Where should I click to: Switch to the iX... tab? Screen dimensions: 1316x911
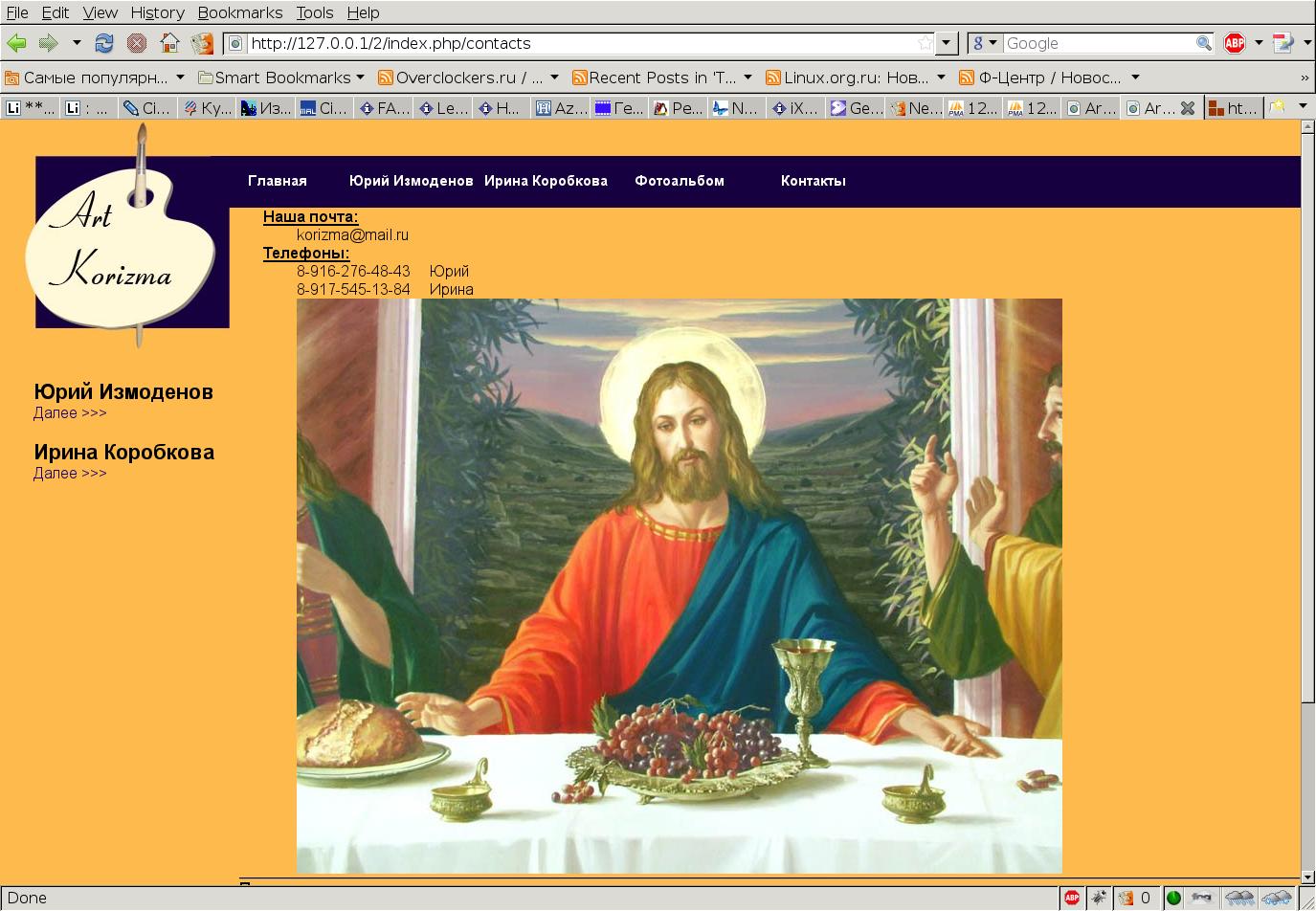point(797,108)
